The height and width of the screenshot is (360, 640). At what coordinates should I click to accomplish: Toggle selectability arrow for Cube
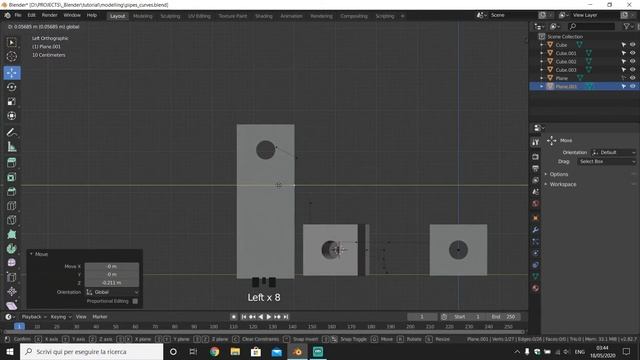click(624, 45)
